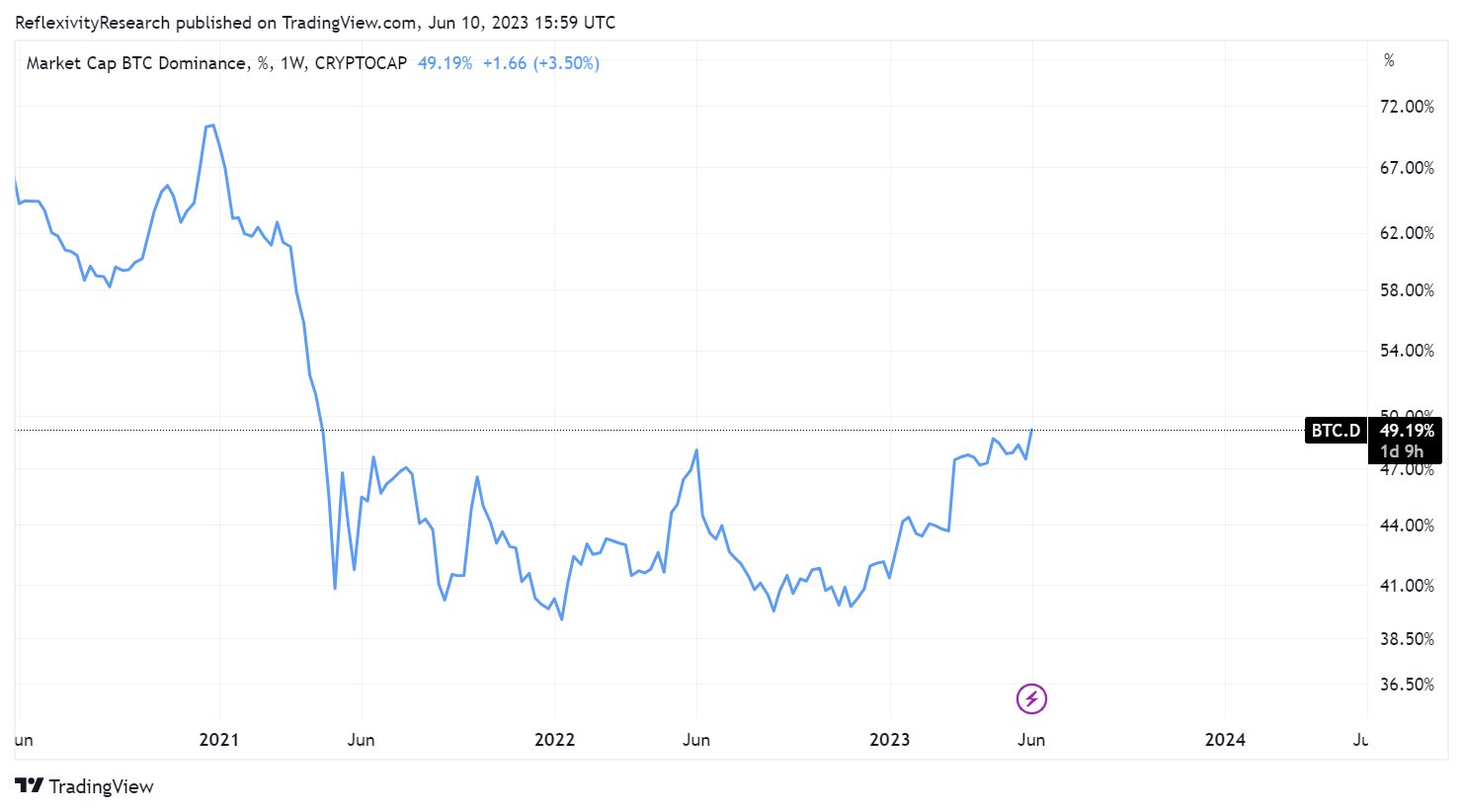This screenshot has height=812, width=1463.
Task: Click the 72.00% price axis label
Action: pyautogui.click(x=1407, y=107)
